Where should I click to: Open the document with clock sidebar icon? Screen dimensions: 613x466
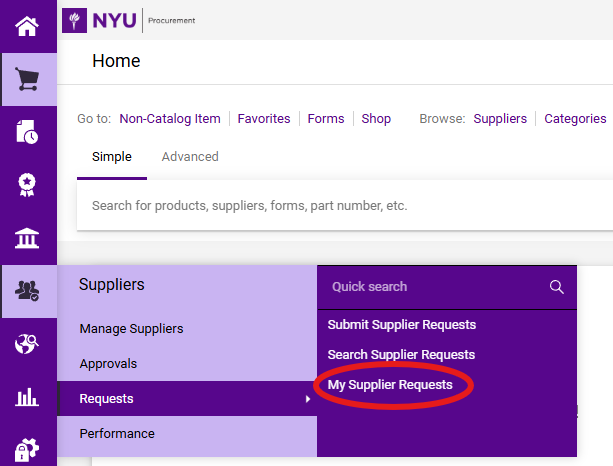[x=28, y=132]
